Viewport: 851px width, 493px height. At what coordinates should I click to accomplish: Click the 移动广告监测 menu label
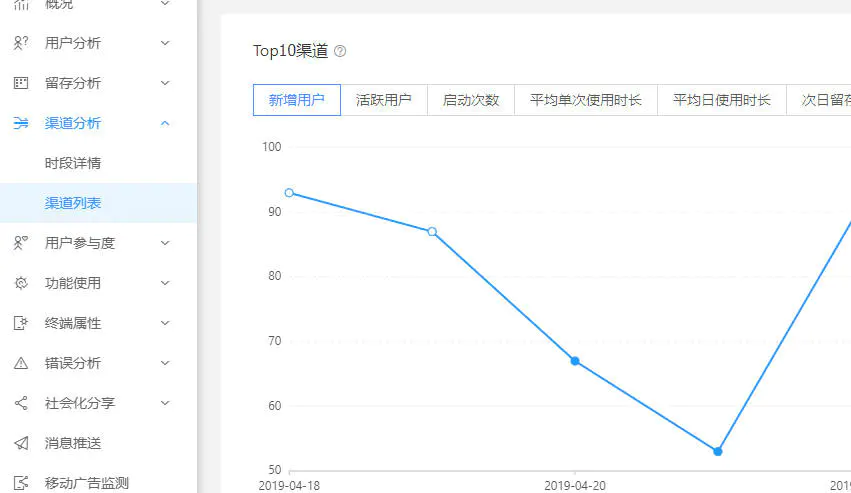(87, 483)
